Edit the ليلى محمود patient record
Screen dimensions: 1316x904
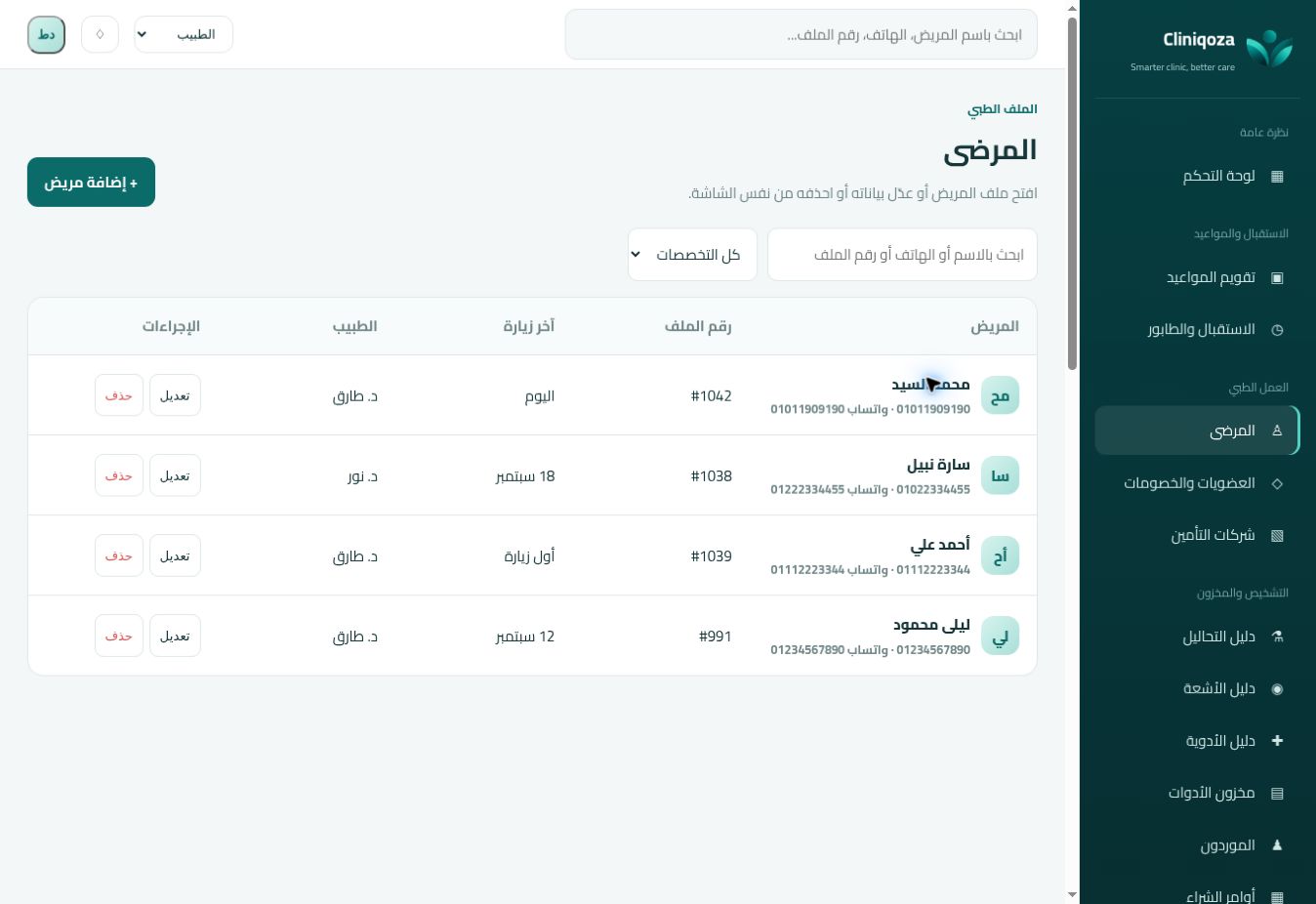[x=175, y=636]
